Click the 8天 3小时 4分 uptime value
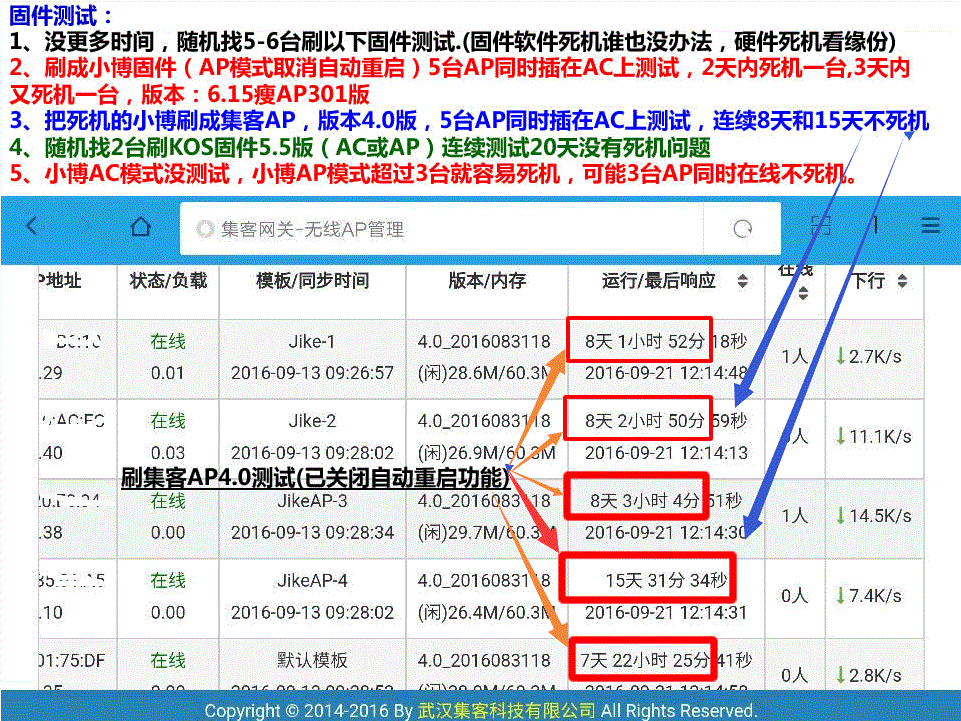Screen dimensions: 961x721 [644, 501]
